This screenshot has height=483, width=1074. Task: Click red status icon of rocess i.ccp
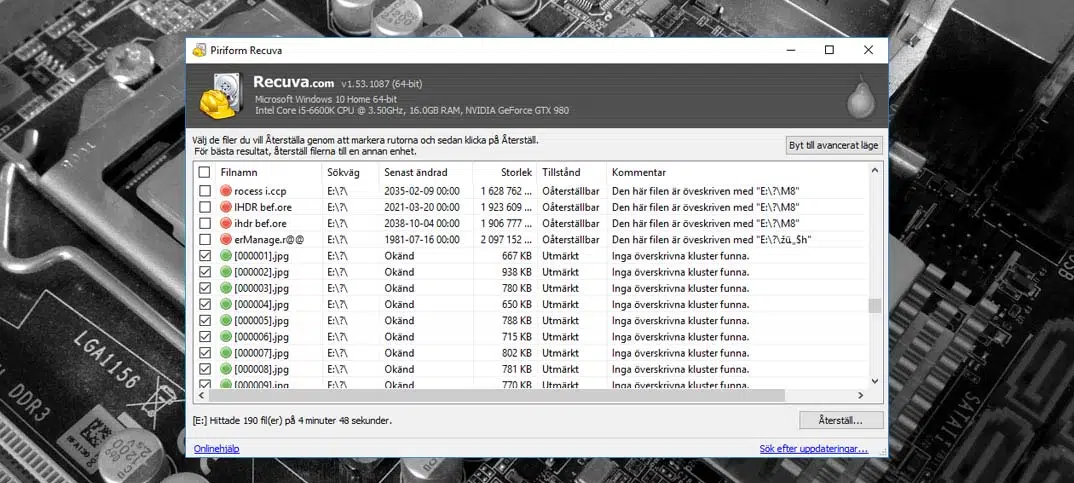point(226,191)
